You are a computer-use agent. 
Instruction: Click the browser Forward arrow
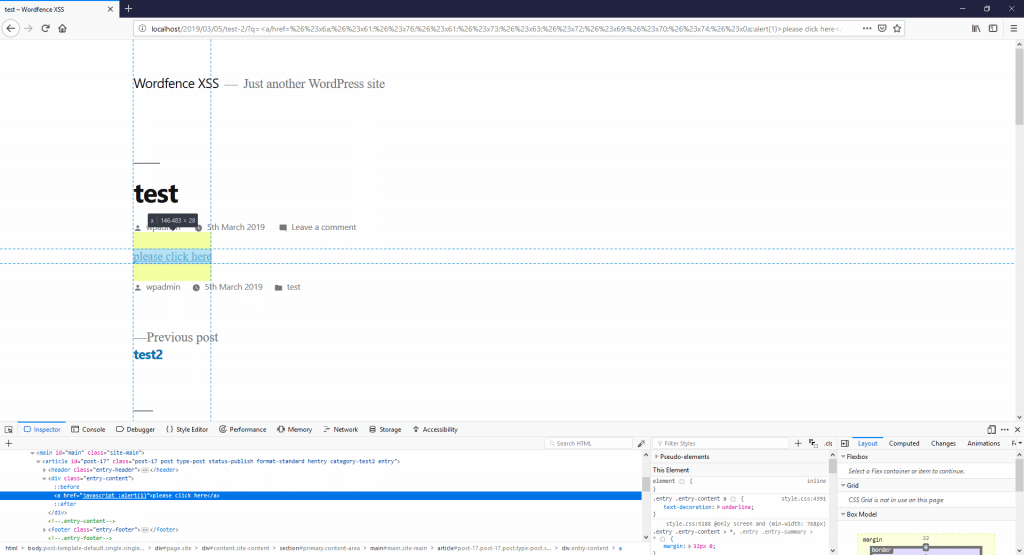point(28,29)
